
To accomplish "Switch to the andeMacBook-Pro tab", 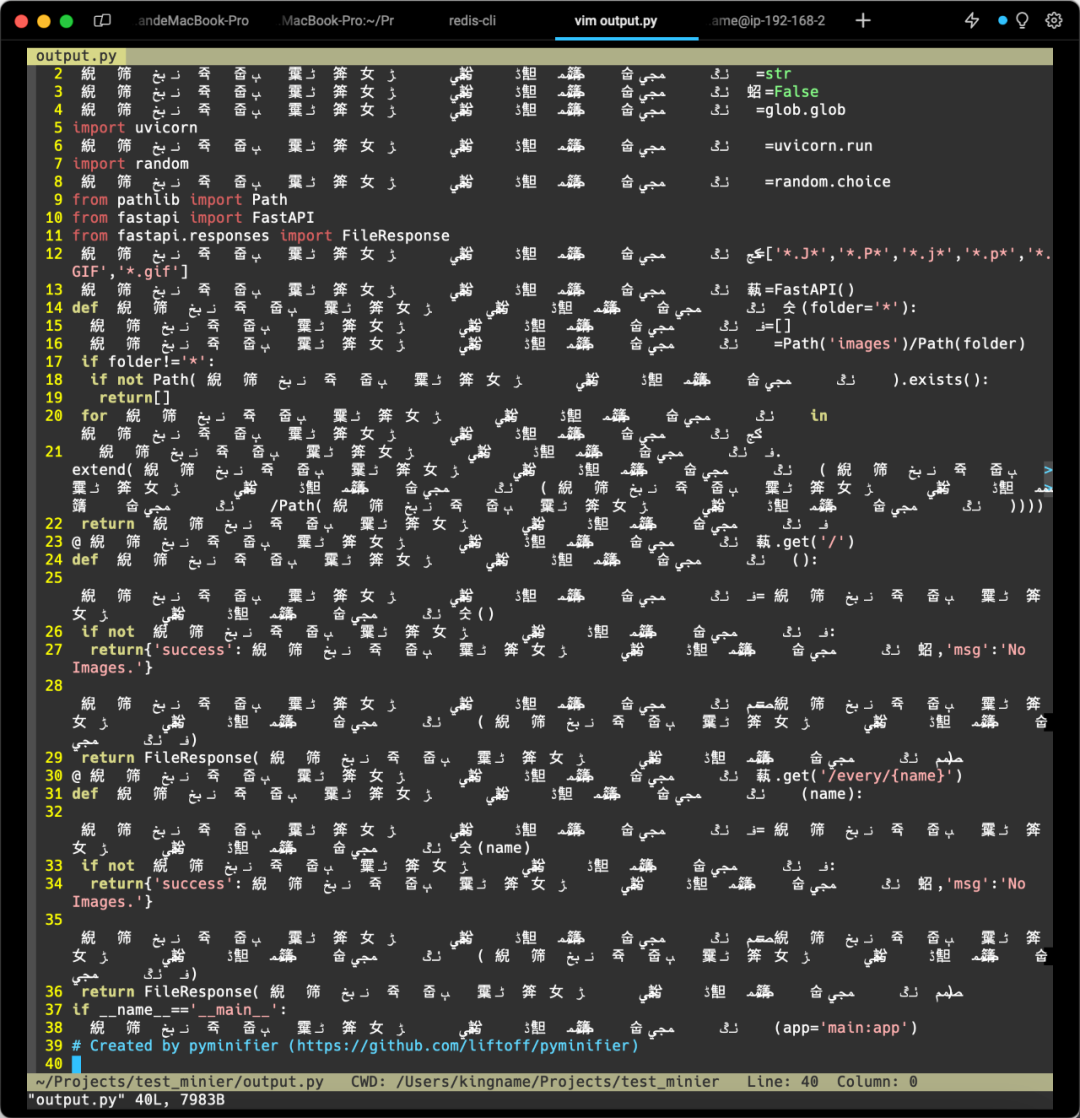I will coord(192,21).
